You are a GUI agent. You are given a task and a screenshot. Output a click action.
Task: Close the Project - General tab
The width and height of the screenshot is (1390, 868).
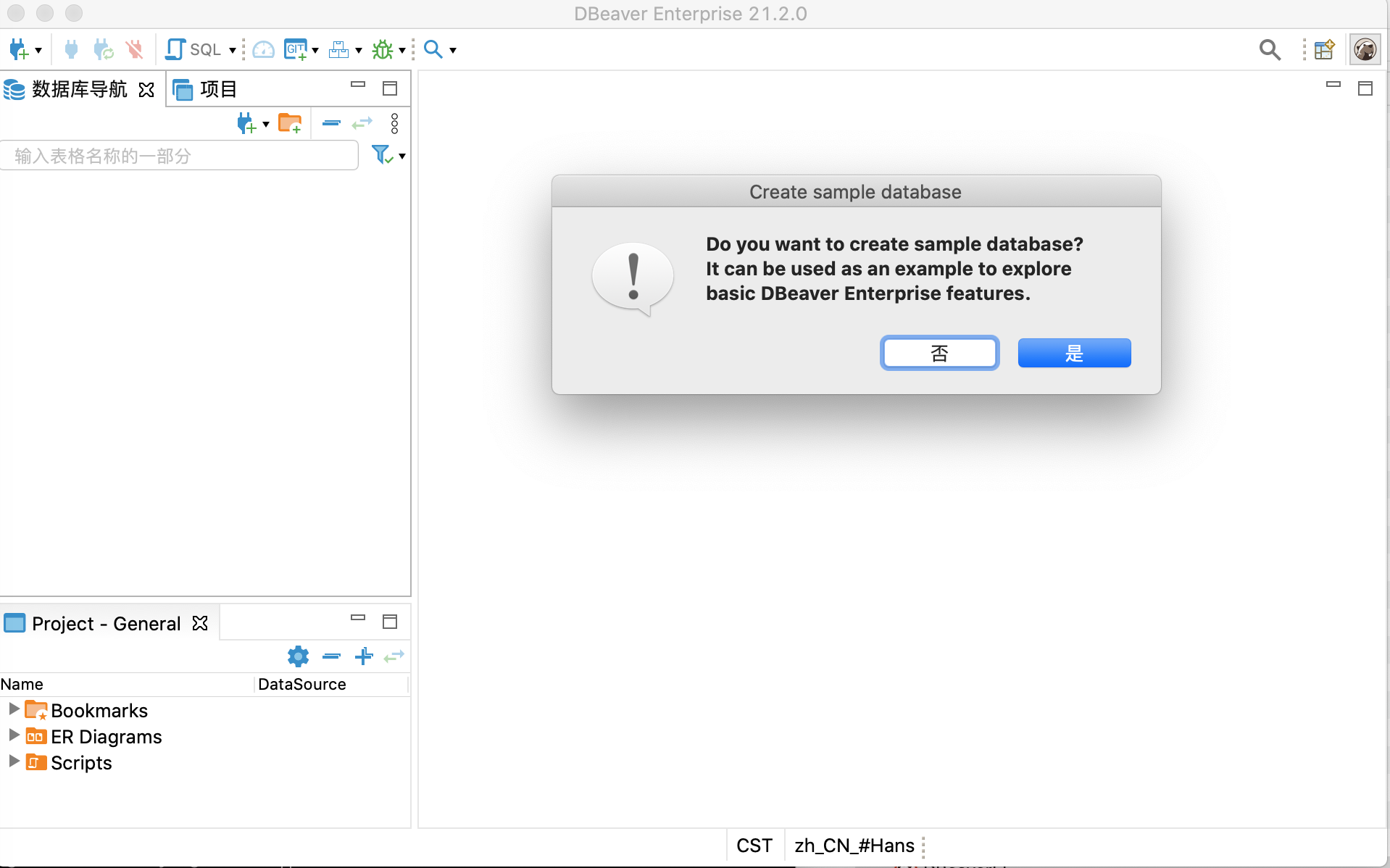point(200,623)
